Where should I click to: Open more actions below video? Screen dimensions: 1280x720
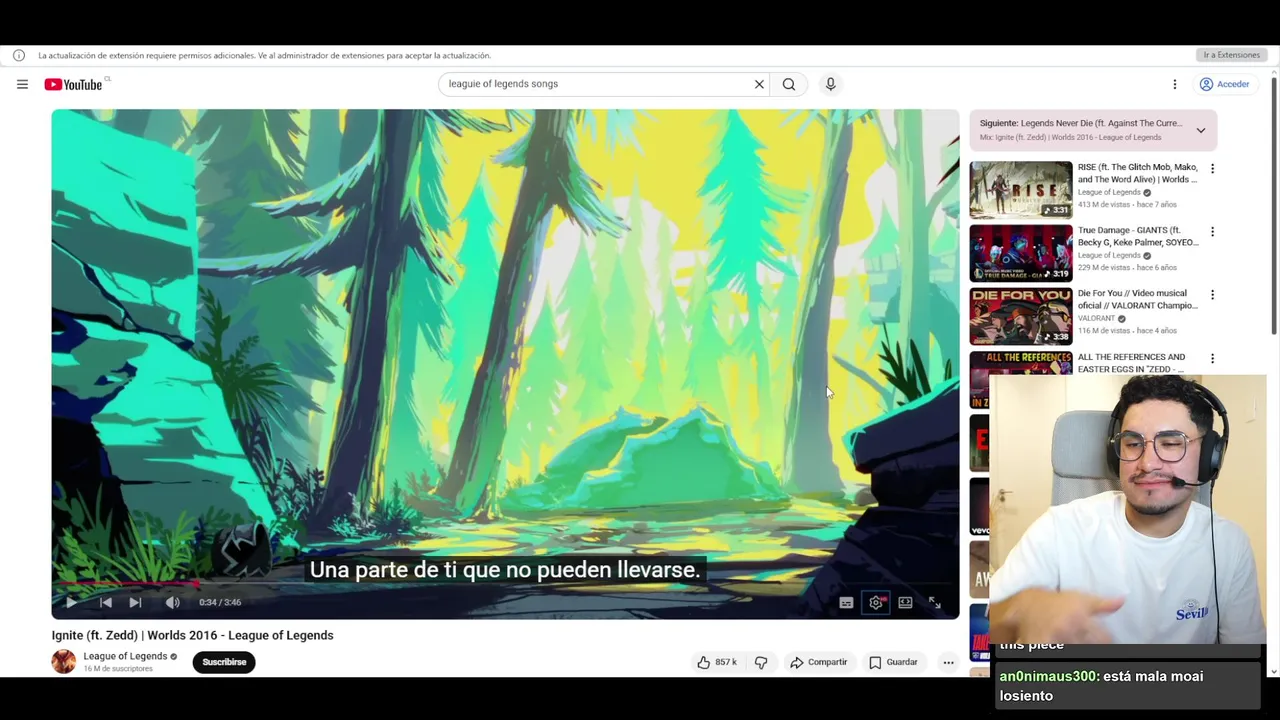point(948,662)
